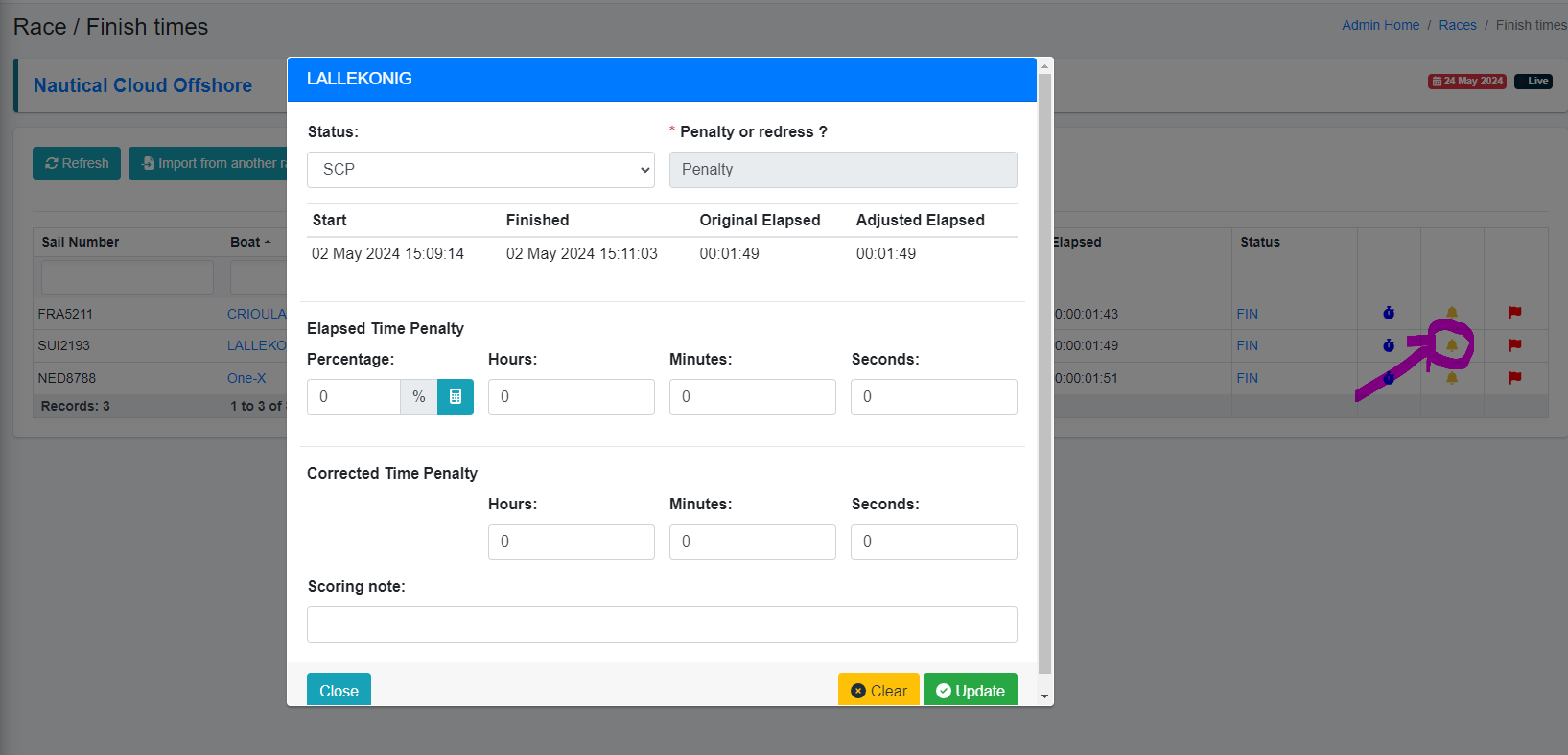Click the Scoring note text field
Screen dimensions: 1568x755
click(662, 625)
